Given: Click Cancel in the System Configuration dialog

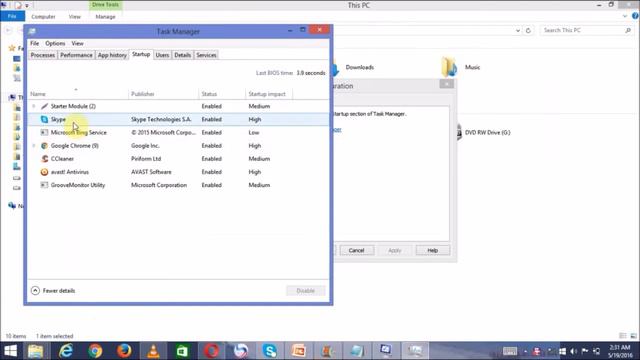Looking at the screenshot, I should point(357,250).
